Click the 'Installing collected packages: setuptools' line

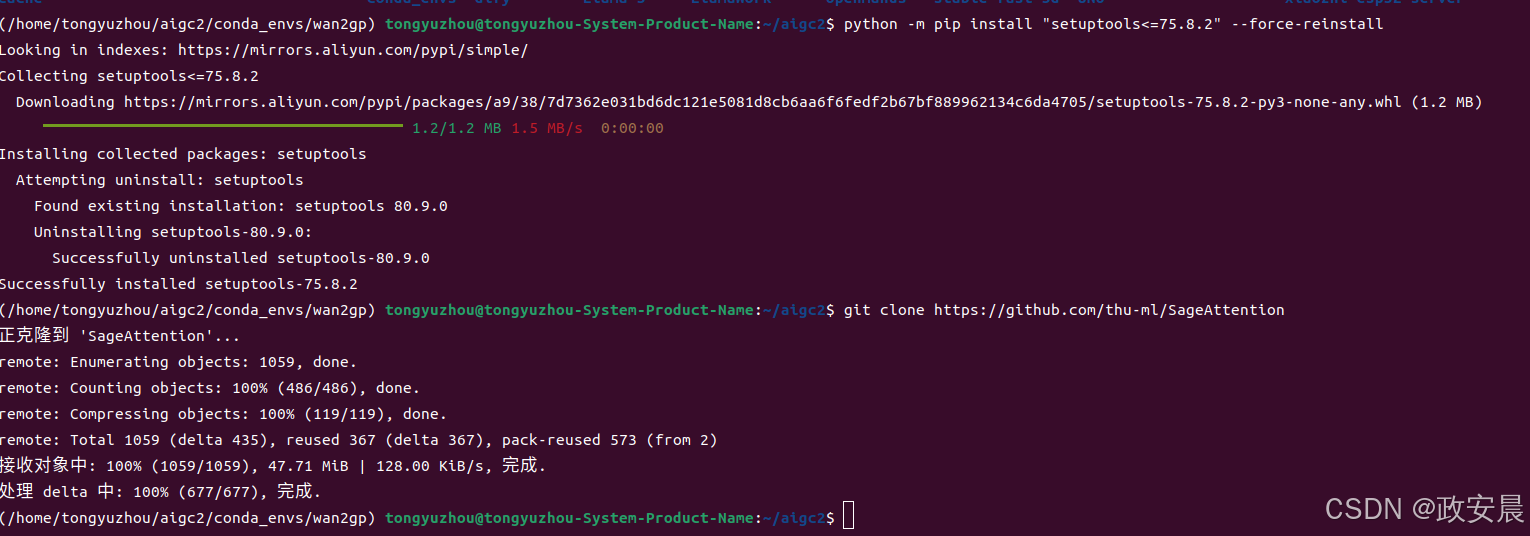pos(183,154)
